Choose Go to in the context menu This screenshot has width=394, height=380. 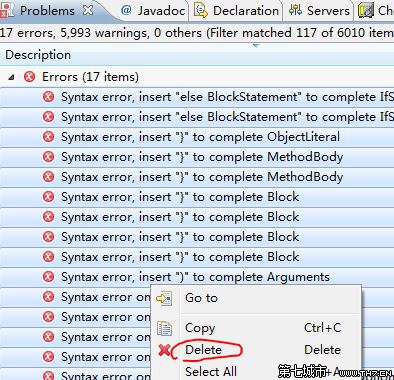(256, 298)
